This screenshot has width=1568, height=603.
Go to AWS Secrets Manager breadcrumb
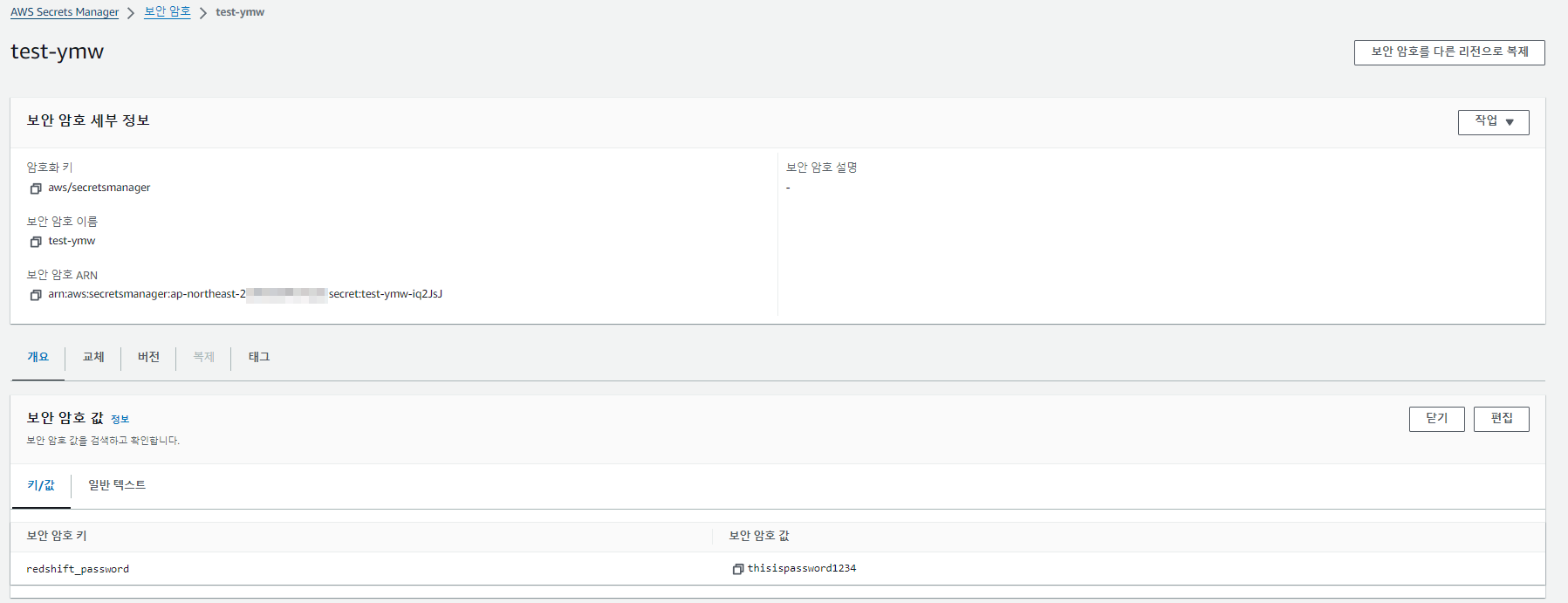coord(65,12)
